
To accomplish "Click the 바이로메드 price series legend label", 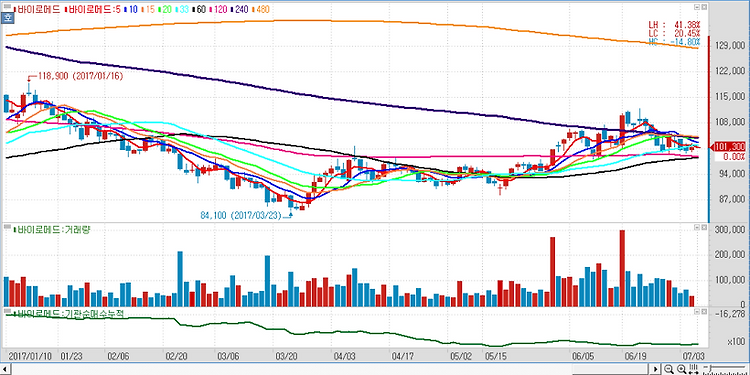I will point(37,9).
